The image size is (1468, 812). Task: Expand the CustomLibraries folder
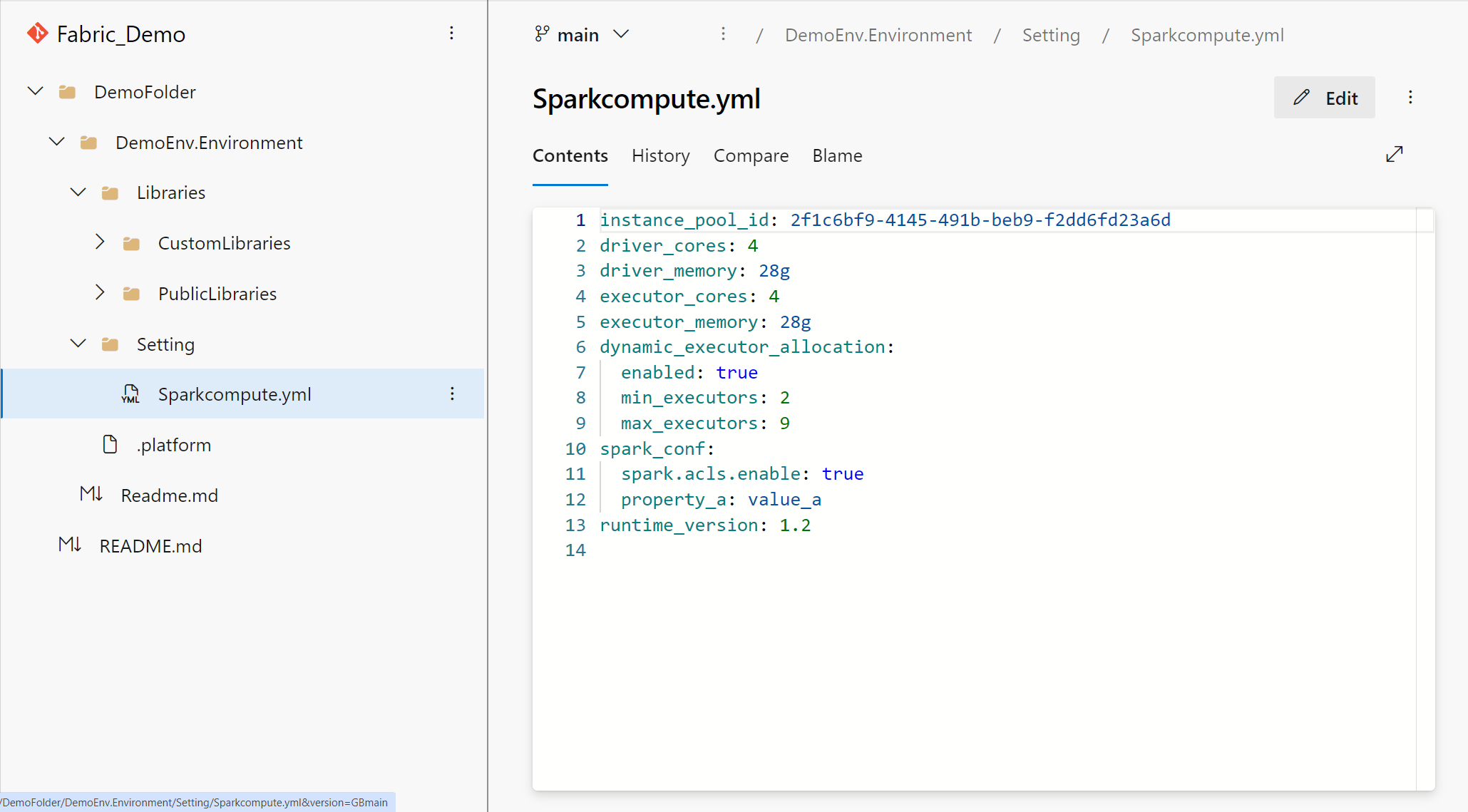click(100, 243)
